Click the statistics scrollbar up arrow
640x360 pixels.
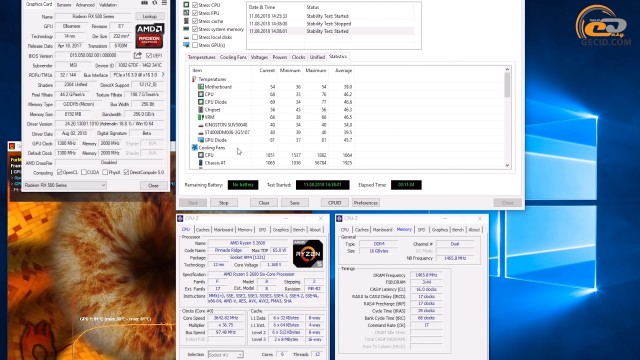[507, 69]
